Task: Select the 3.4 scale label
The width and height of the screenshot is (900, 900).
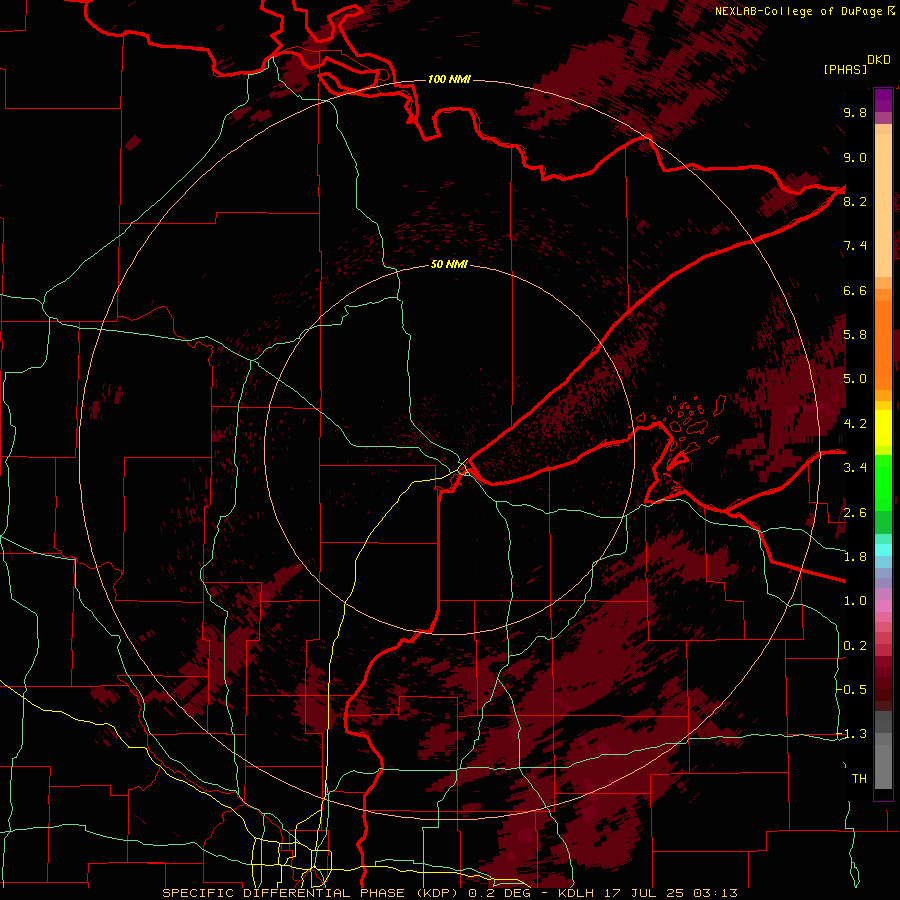Action: (x=855, y=468)
